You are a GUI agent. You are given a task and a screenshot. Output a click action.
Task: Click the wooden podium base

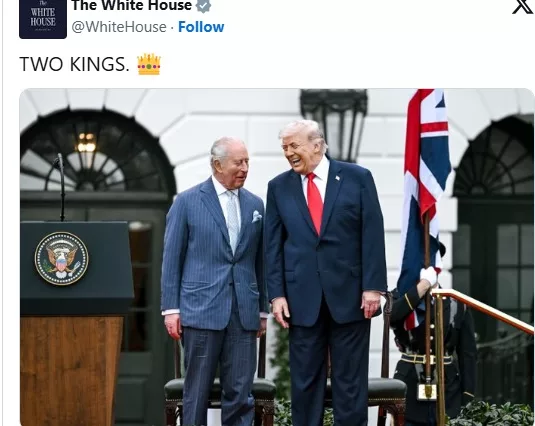click(x=72, y=371)
